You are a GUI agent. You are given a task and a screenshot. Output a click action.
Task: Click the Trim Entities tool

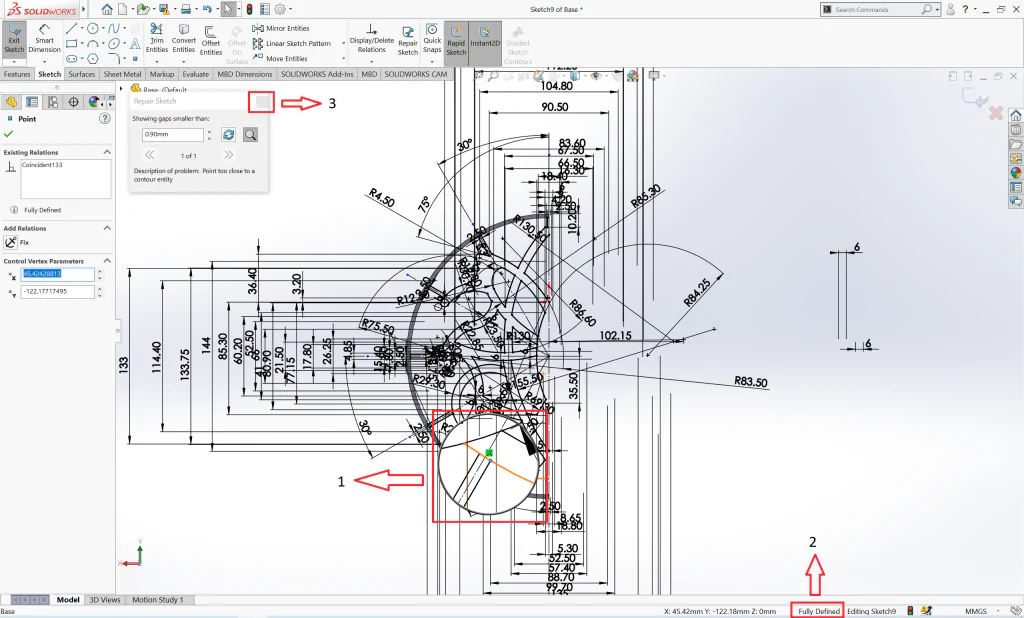(x=157, y=39)
